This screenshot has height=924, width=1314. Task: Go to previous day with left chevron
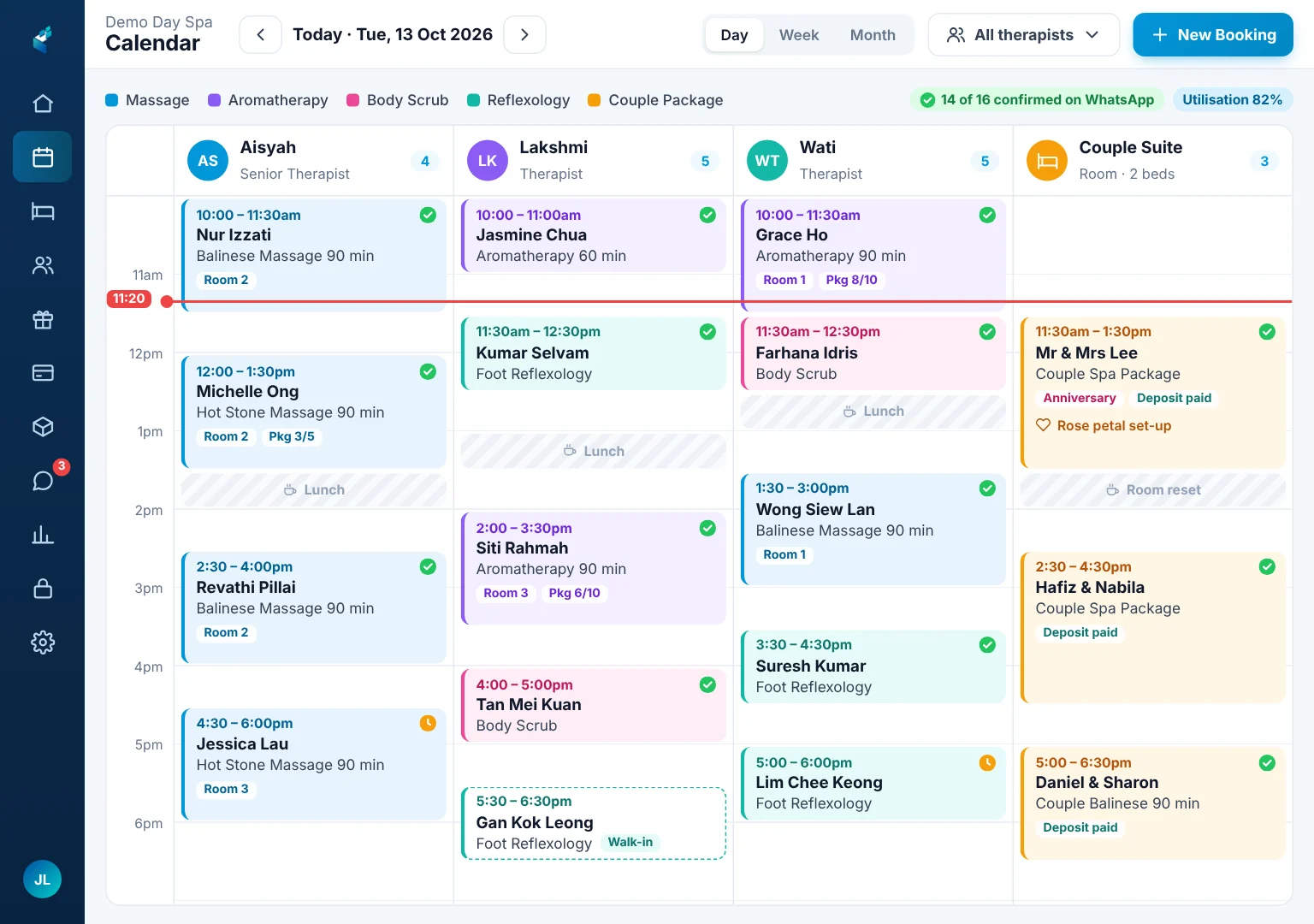tap(261, 35)
